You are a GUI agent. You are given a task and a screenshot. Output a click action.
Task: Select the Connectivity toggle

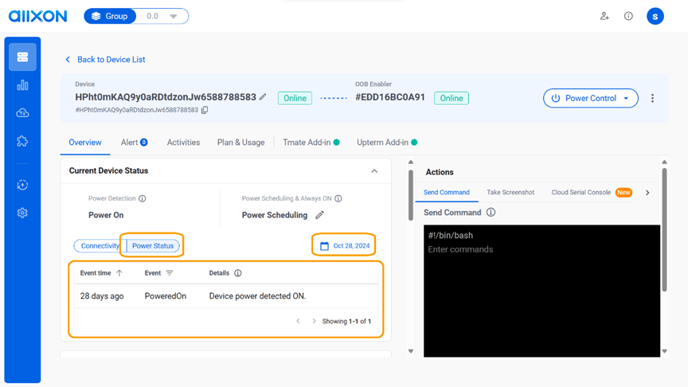pos(100,246)
